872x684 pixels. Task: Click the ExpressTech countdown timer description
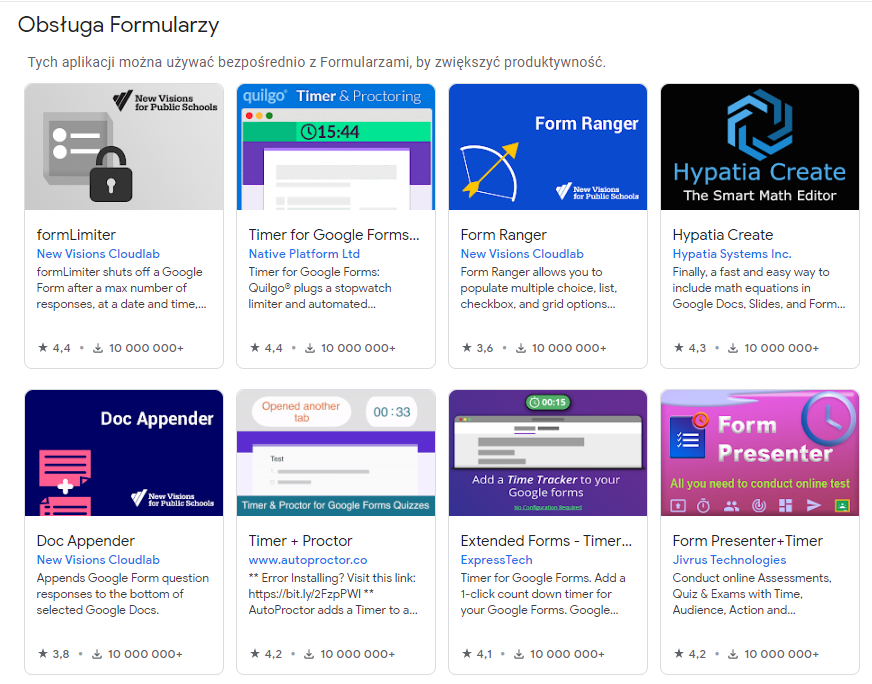543,594
